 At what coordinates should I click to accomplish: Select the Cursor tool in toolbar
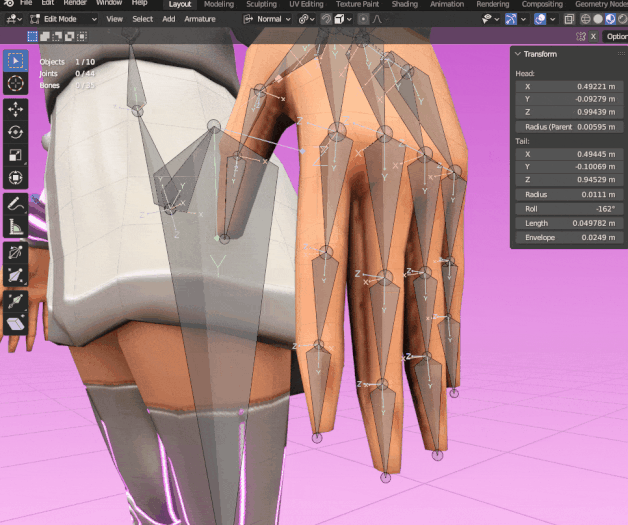pos(16,84)
